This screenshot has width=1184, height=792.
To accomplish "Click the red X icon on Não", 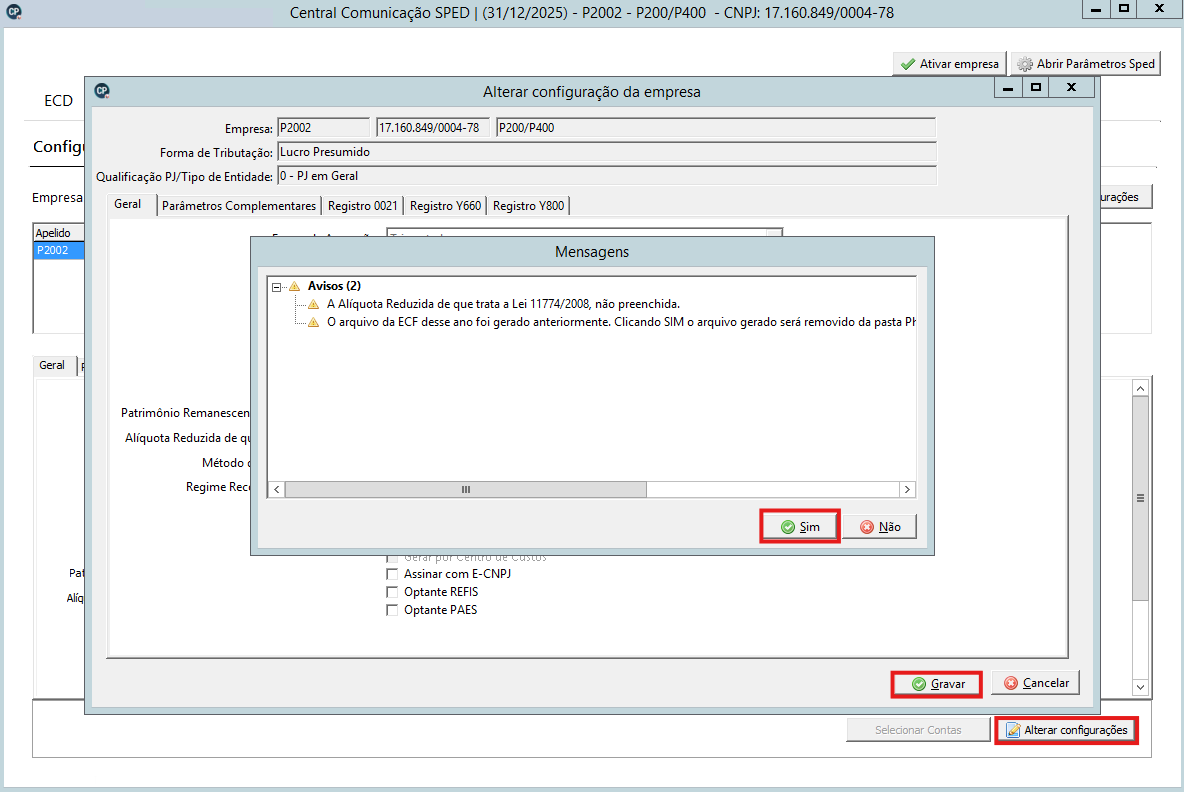I will coord(867,527).
